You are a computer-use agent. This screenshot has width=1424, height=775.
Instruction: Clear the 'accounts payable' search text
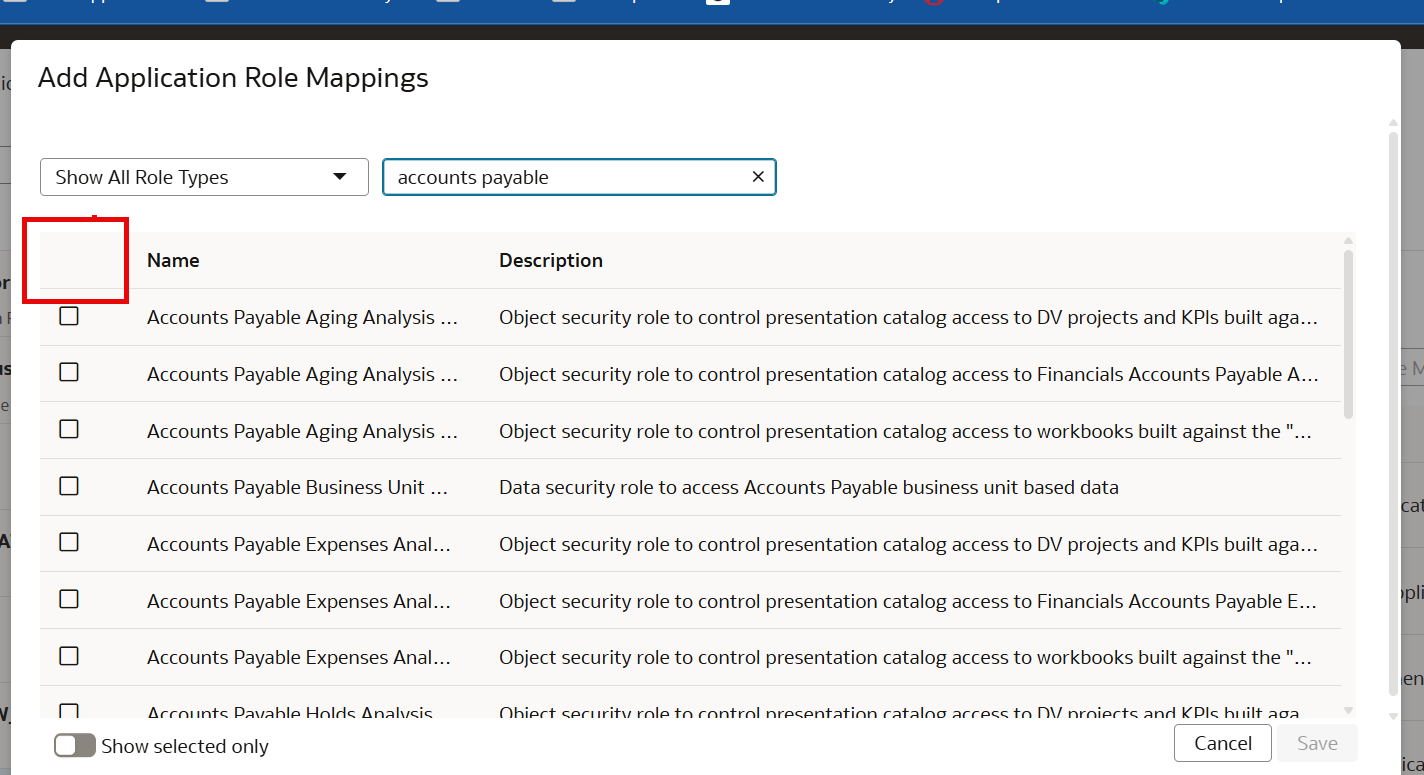758,177
